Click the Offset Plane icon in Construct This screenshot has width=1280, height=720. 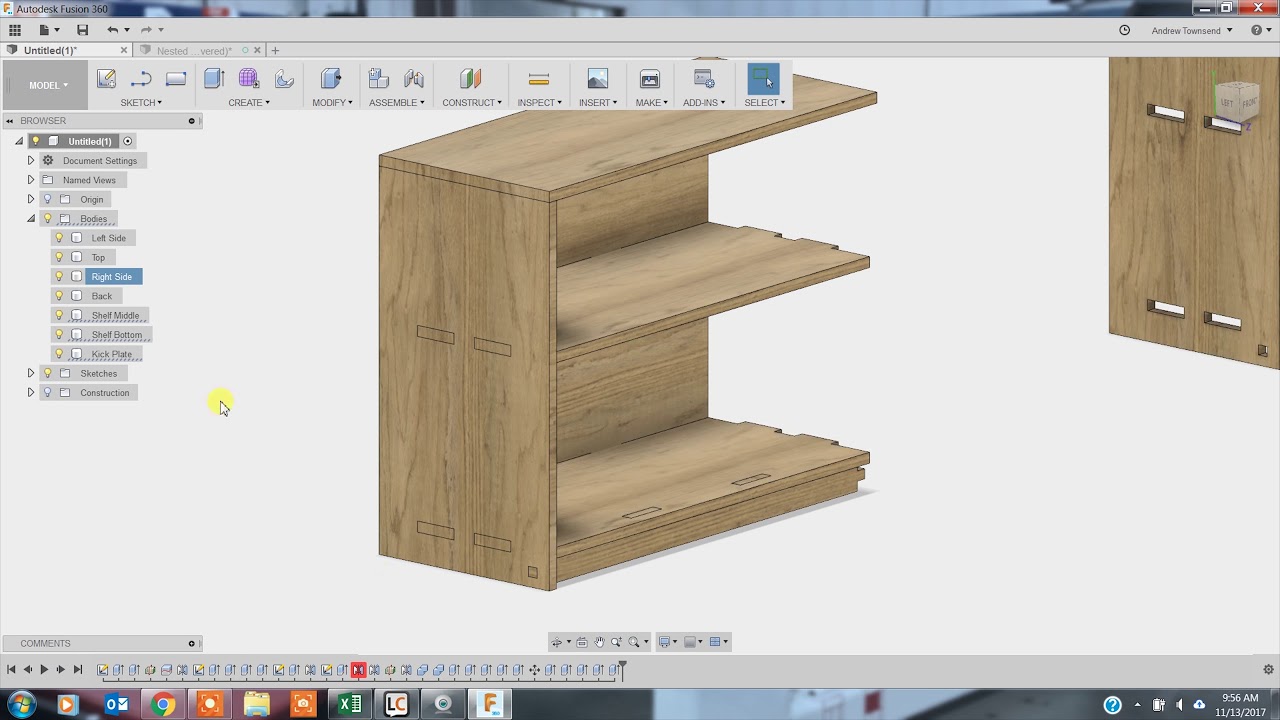coord(471,79)
